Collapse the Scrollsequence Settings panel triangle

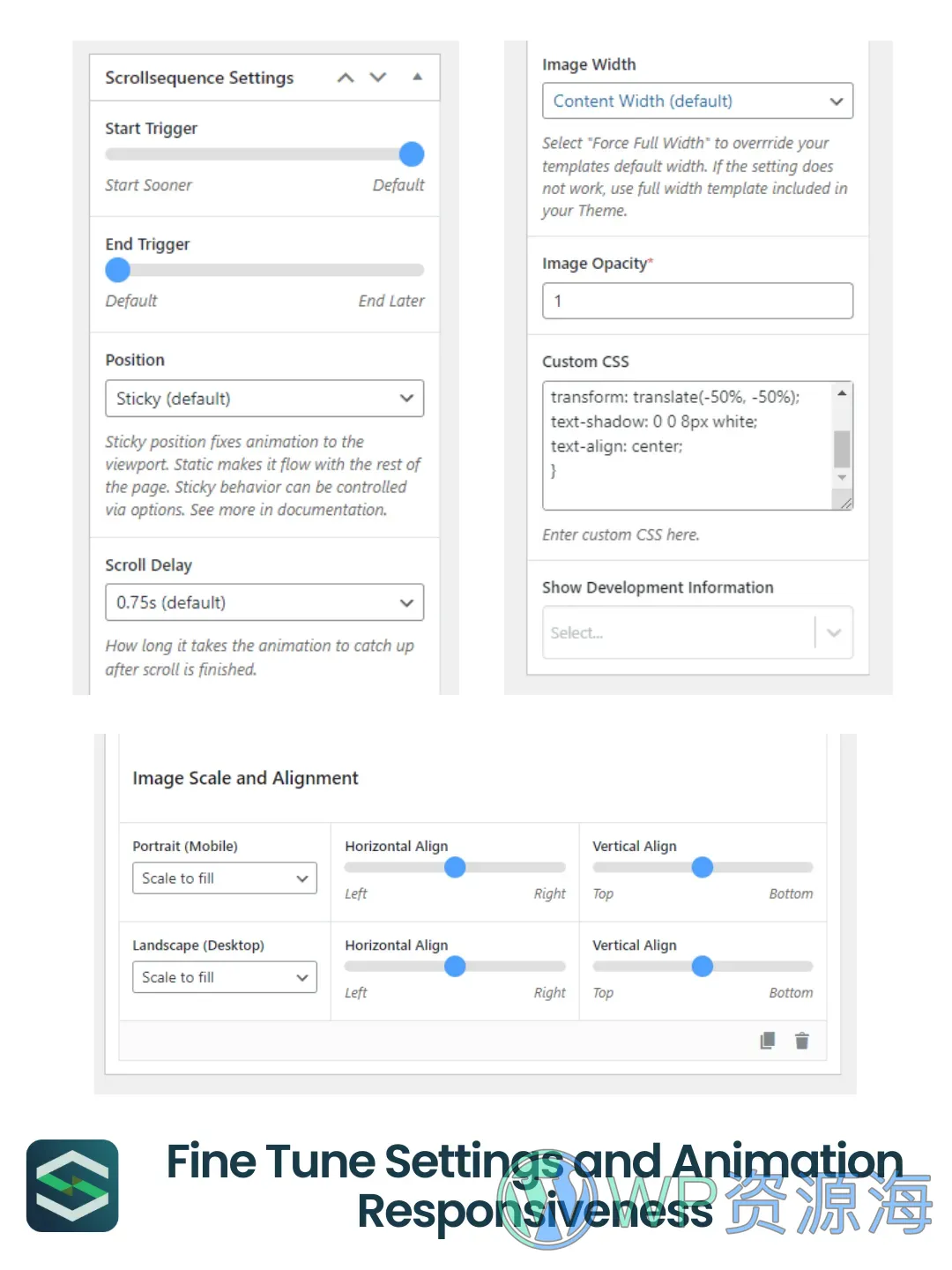coord(417,78)
